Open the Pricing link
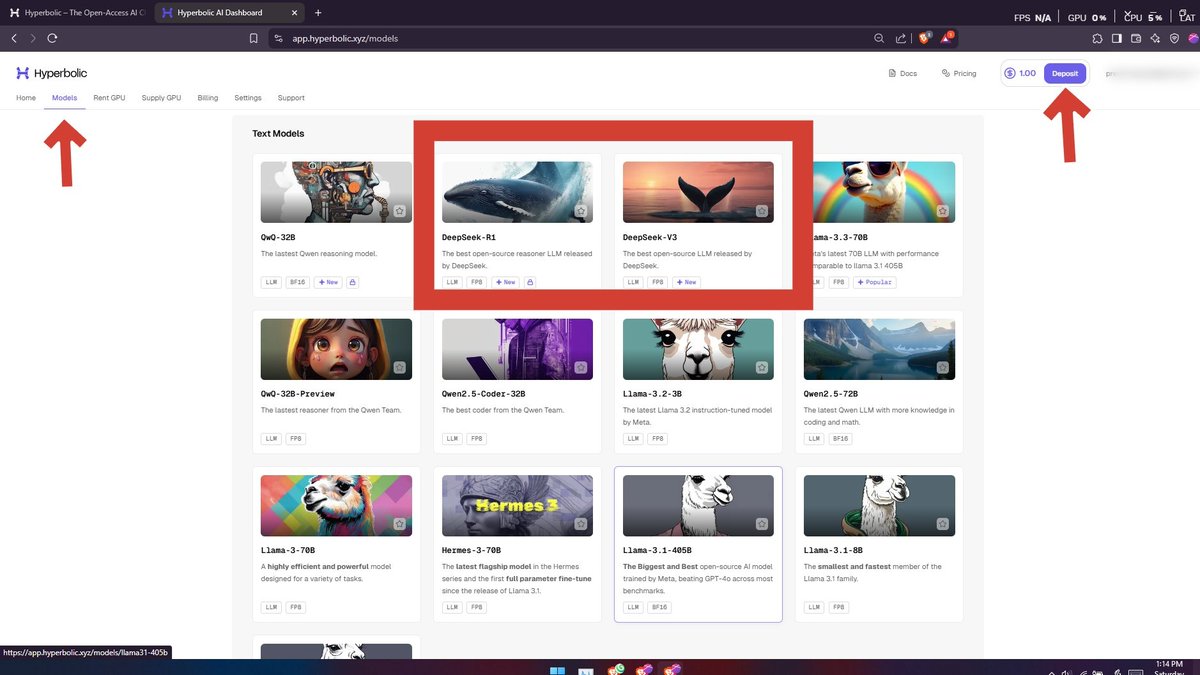The height and width of the screenshot is (675, 1200). (959, 73)
